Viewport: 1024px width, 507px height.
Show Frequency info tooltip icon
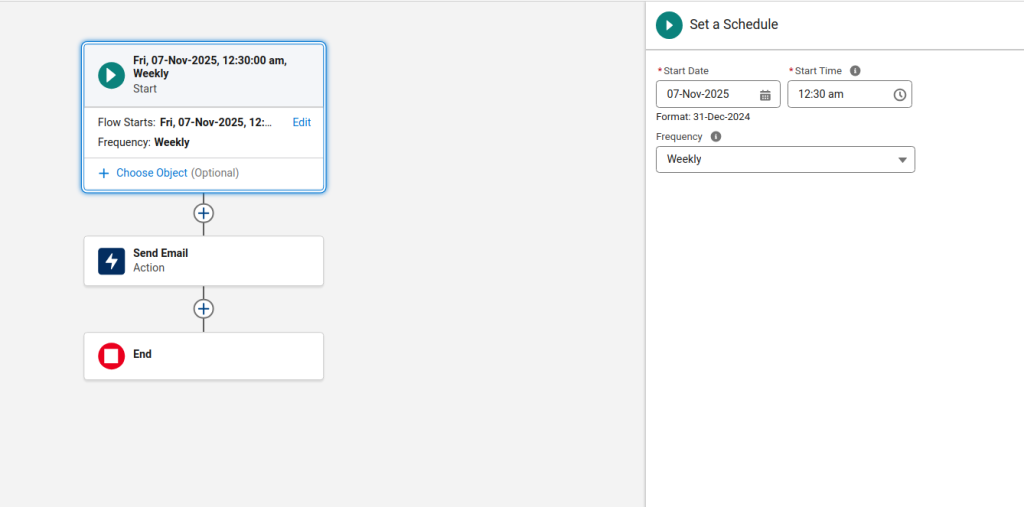point(716,137)
